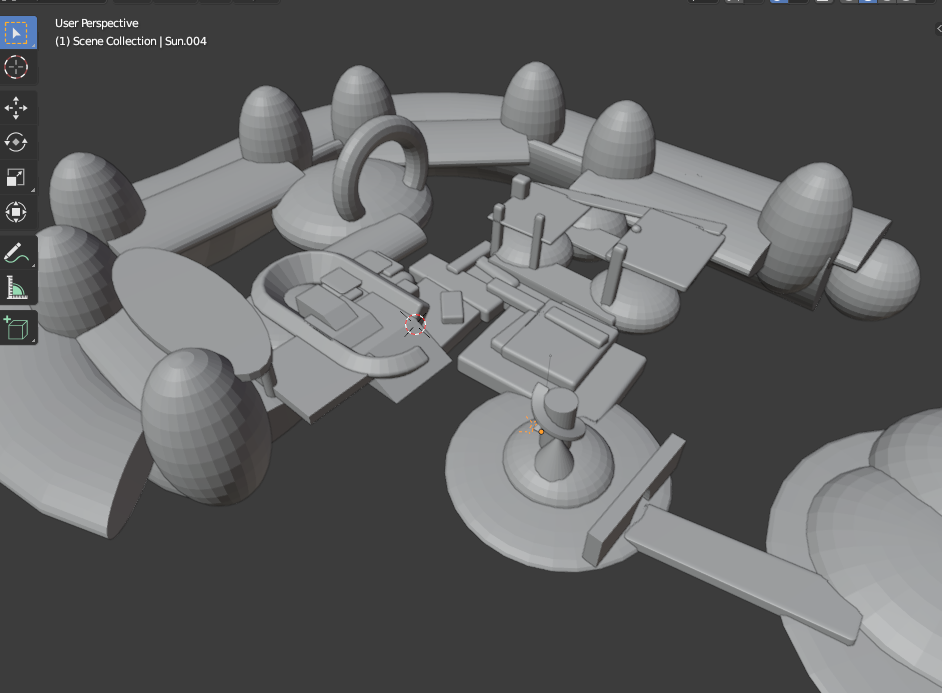The width and height of the screenshot is (942, 693).
Task: Select the Select Box tool
Action: pyautogui.click(x=16, y=32)
